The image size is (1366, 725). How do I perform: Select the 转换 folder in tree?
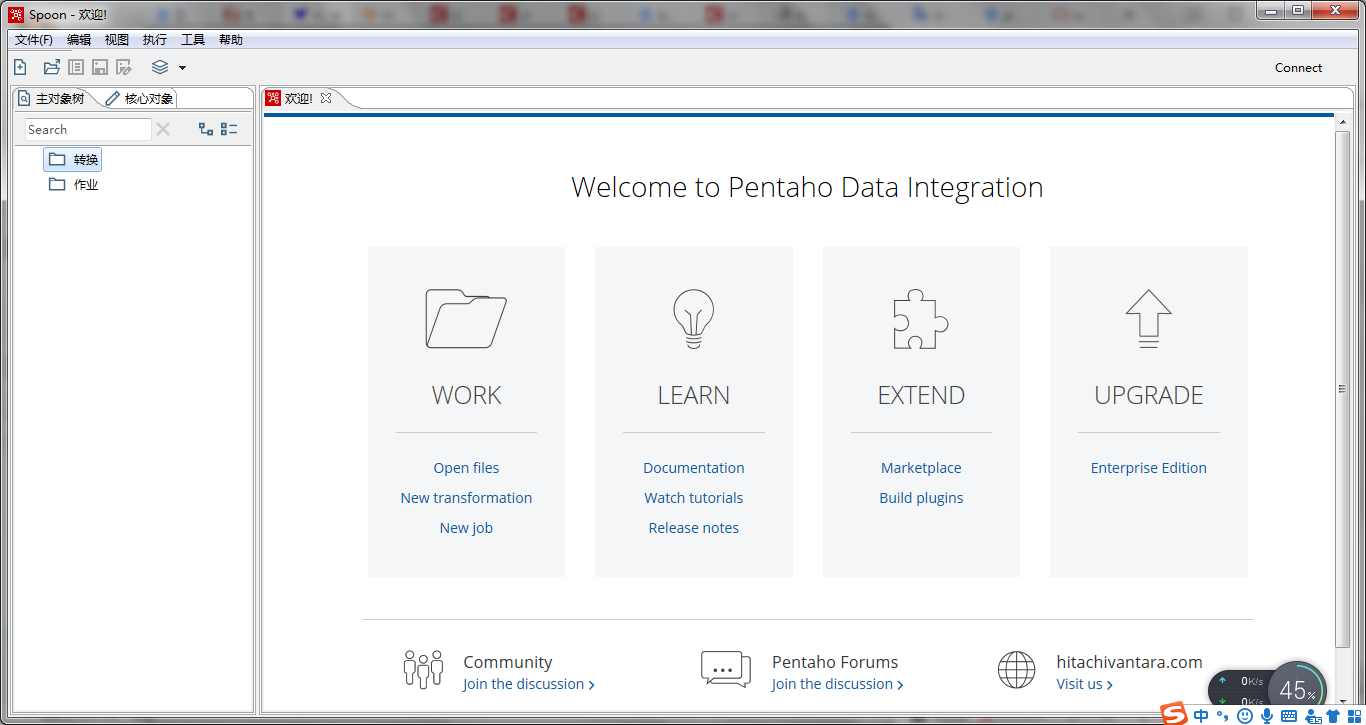(x=74, y=160)
